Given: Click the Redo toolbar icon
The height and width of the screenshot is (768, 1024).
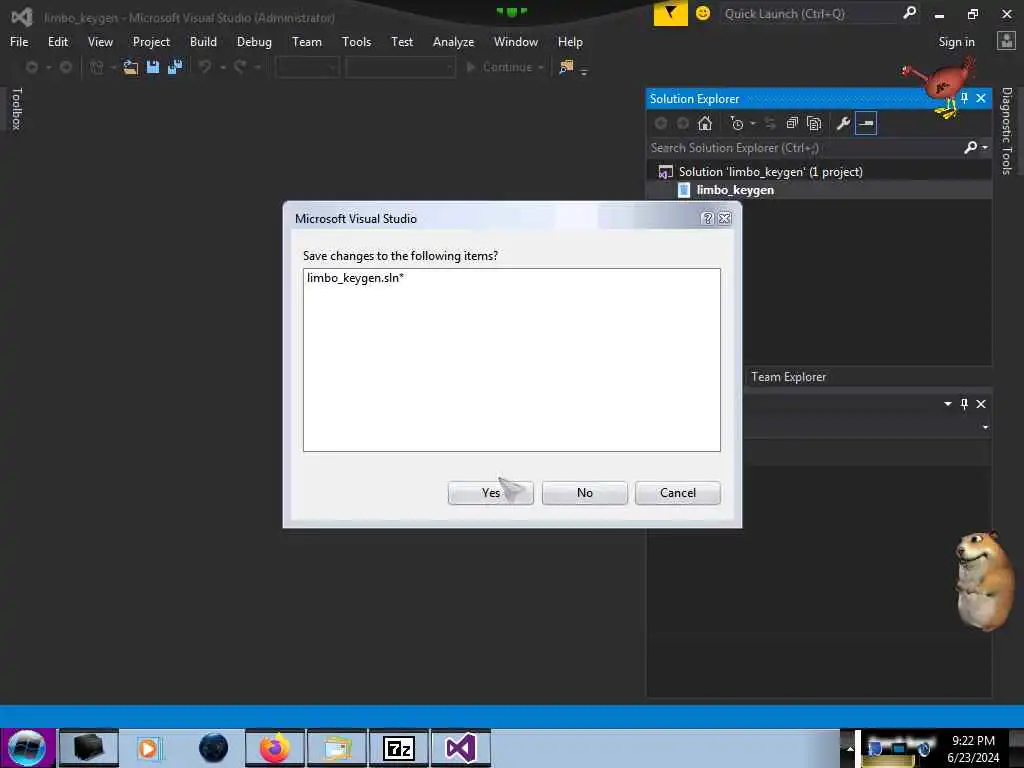Looking at the screenshot, I should click(240, 67).
